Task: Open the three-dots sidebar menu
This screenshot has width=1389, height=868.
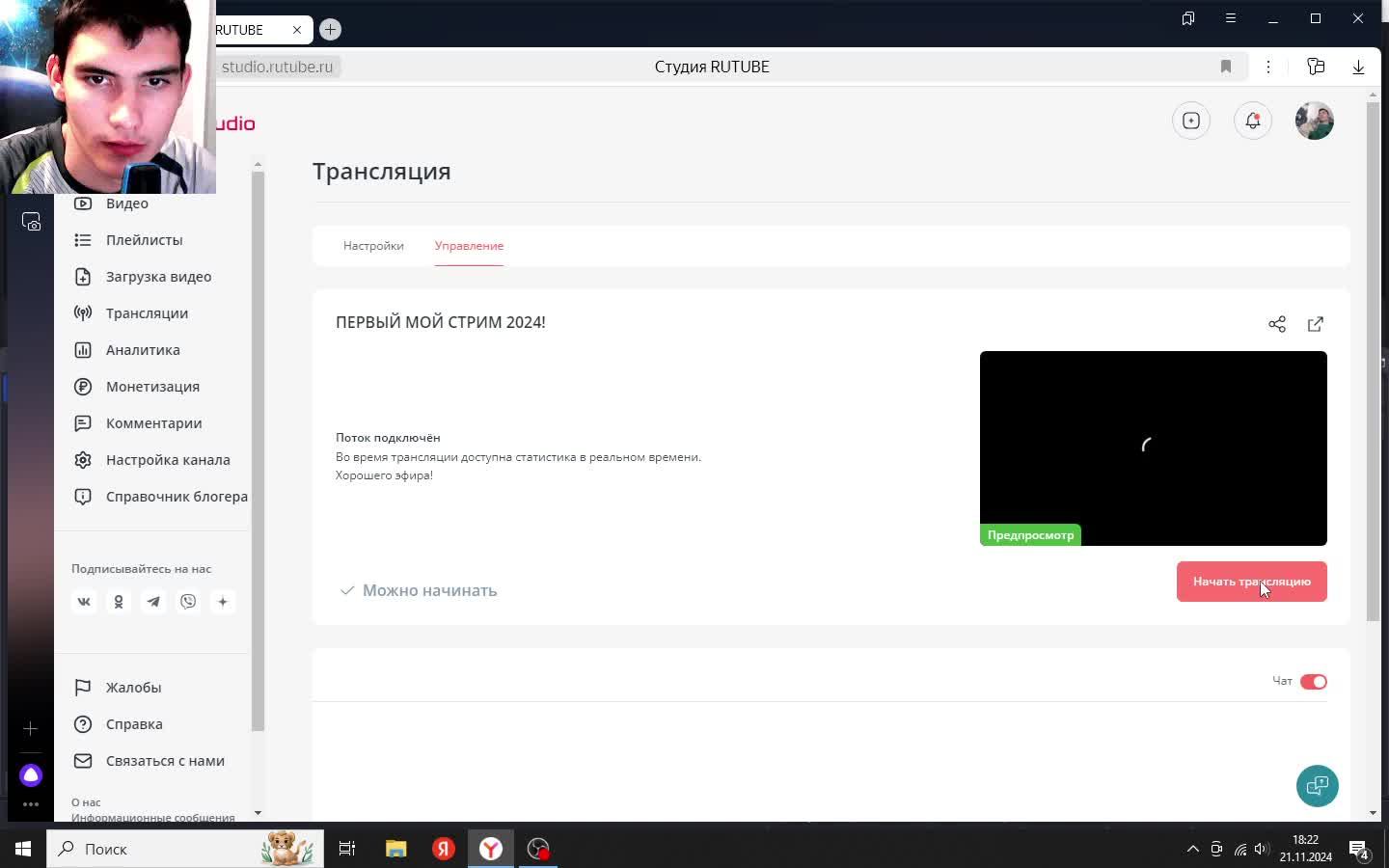Action: (x=31, y=804)
